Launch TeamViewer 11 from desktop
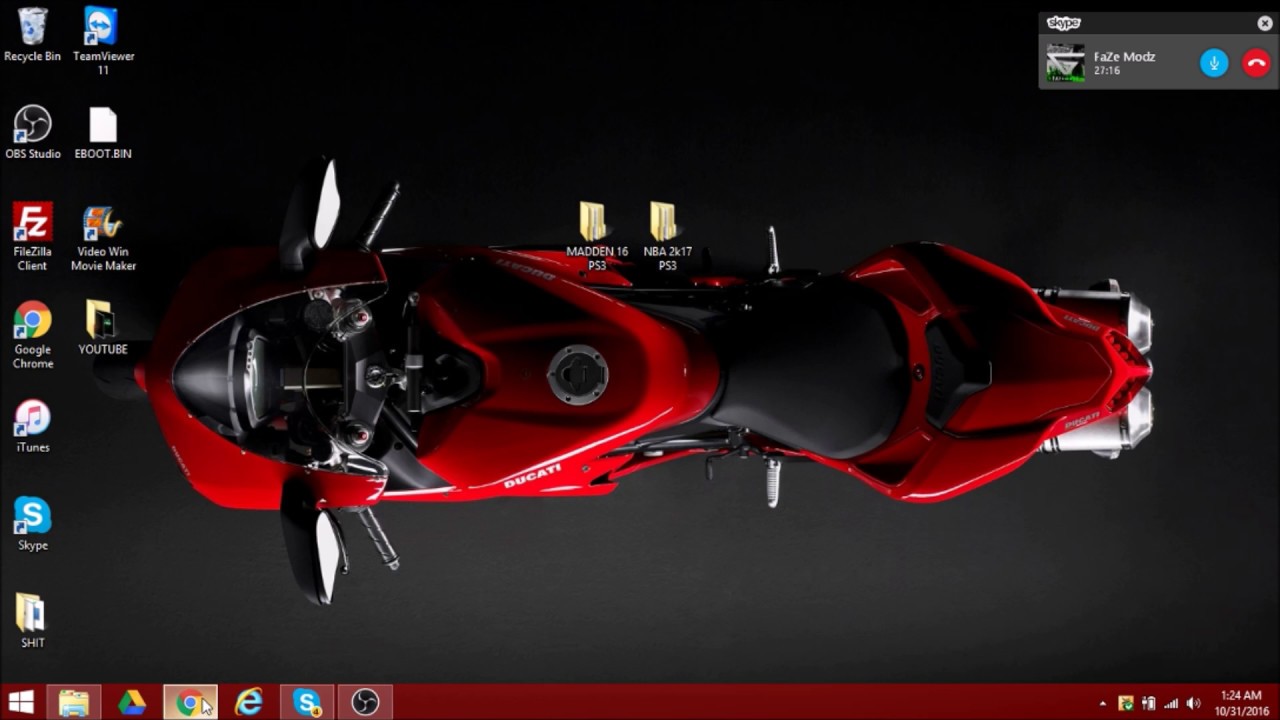Viewport: 1280px width, 720px height. [x=103, y=41]
